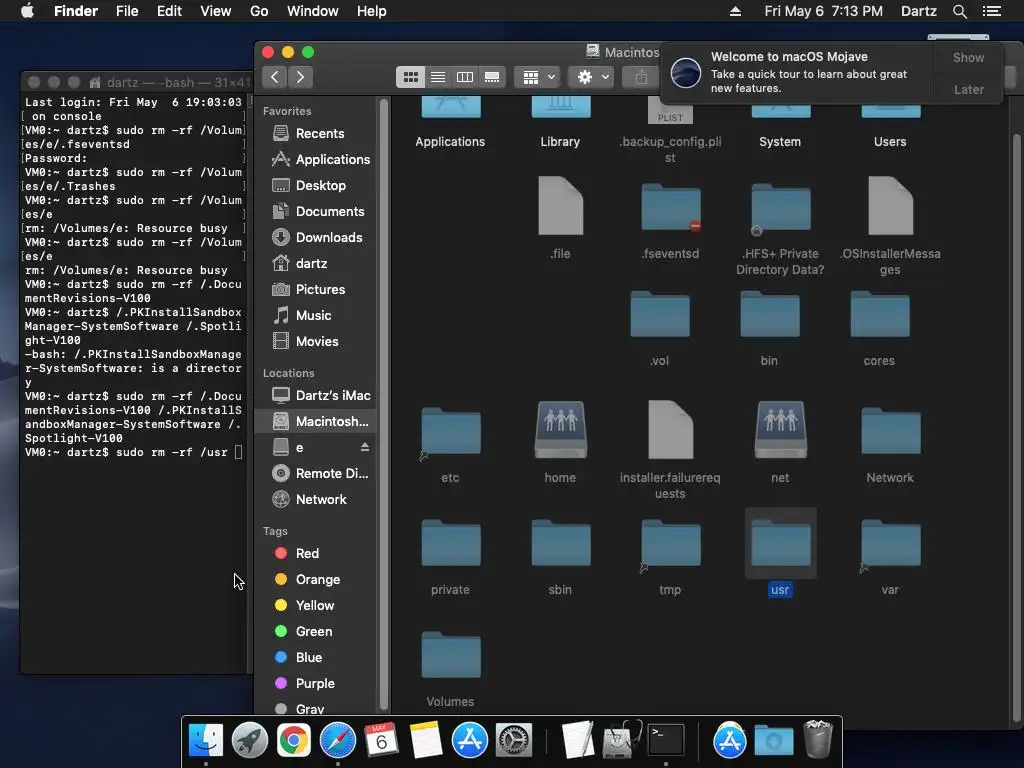
Task: Open the Edit menu
Action: point(169,11)
